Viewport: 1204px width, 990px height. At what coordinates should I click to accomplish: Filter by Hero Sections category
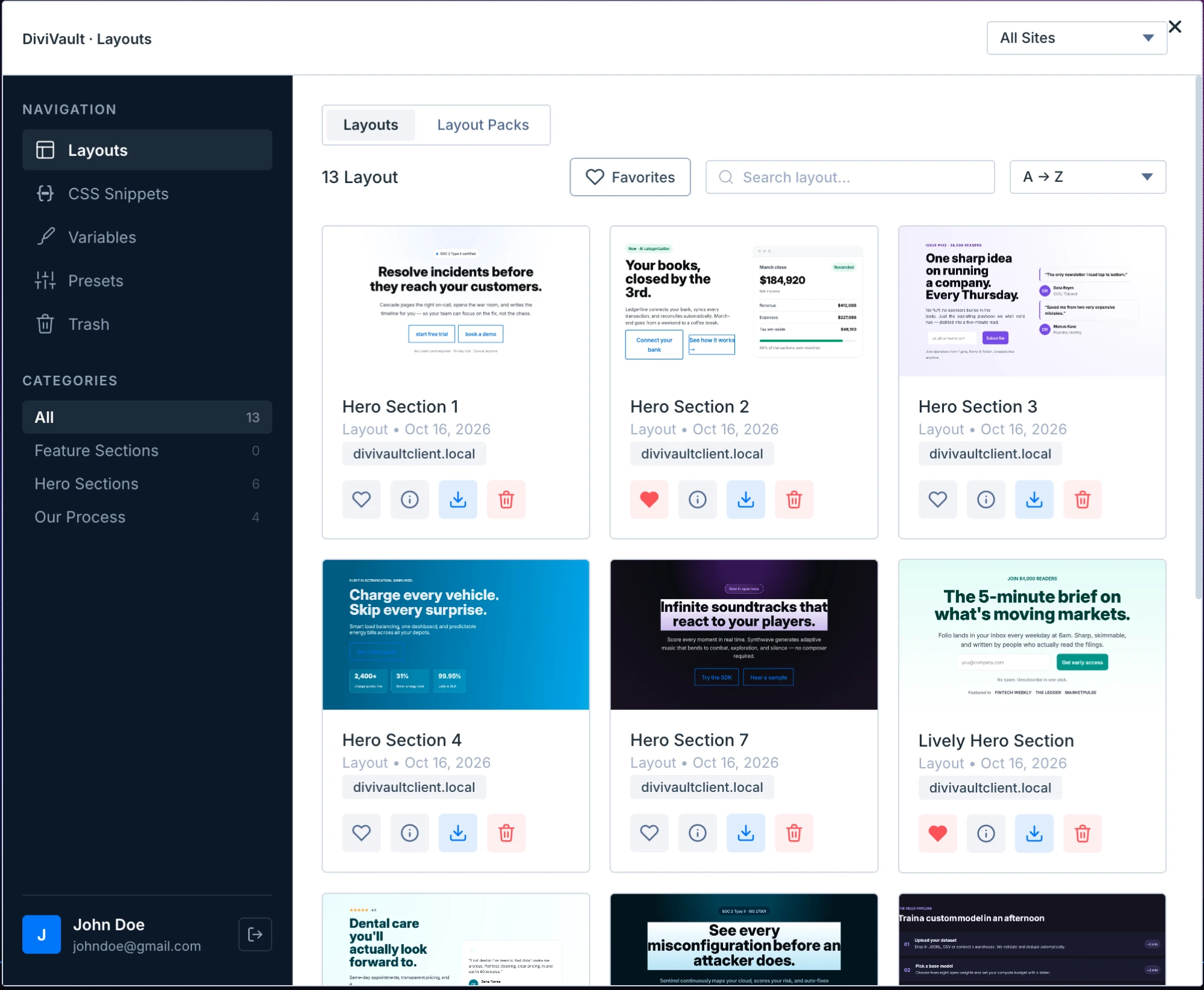click(x=147, y=484)
